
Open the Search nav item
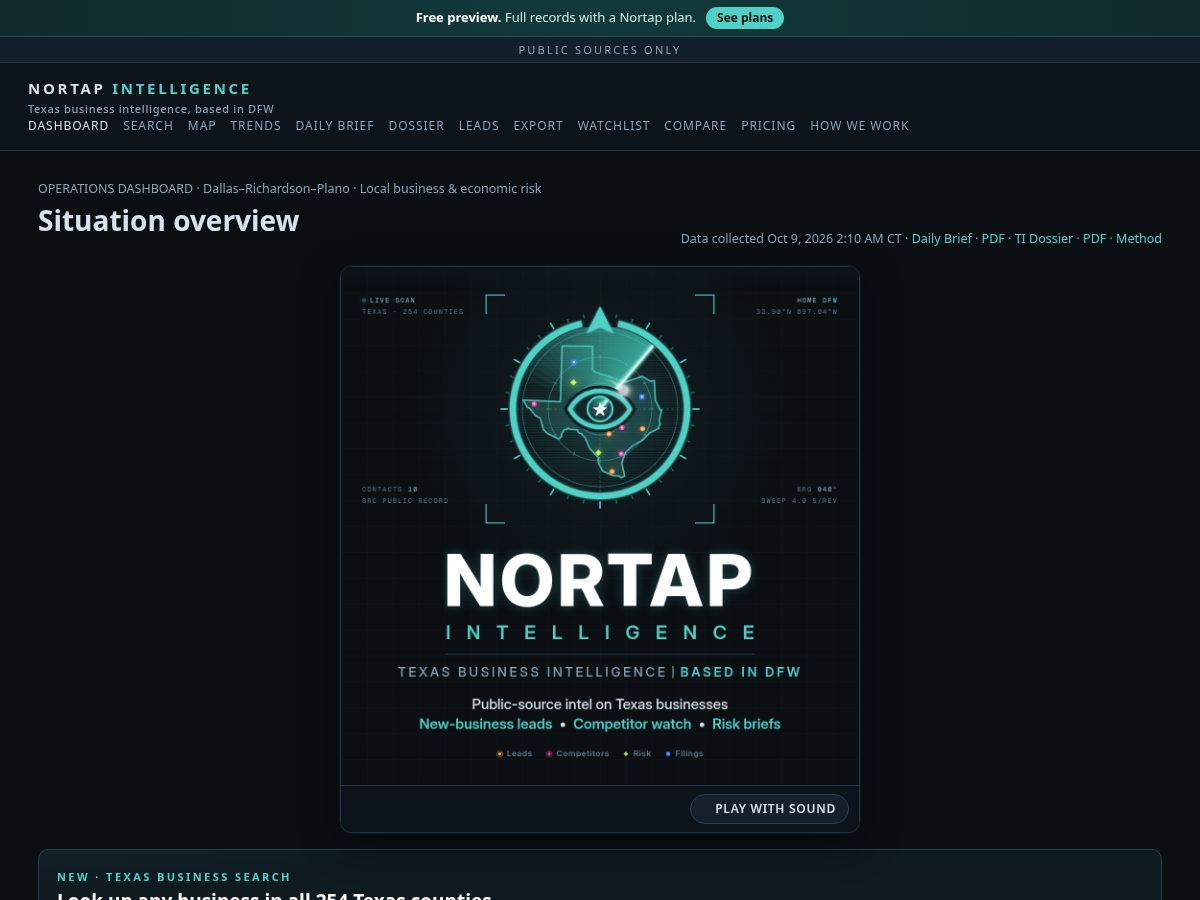click(x=148, y=126)
